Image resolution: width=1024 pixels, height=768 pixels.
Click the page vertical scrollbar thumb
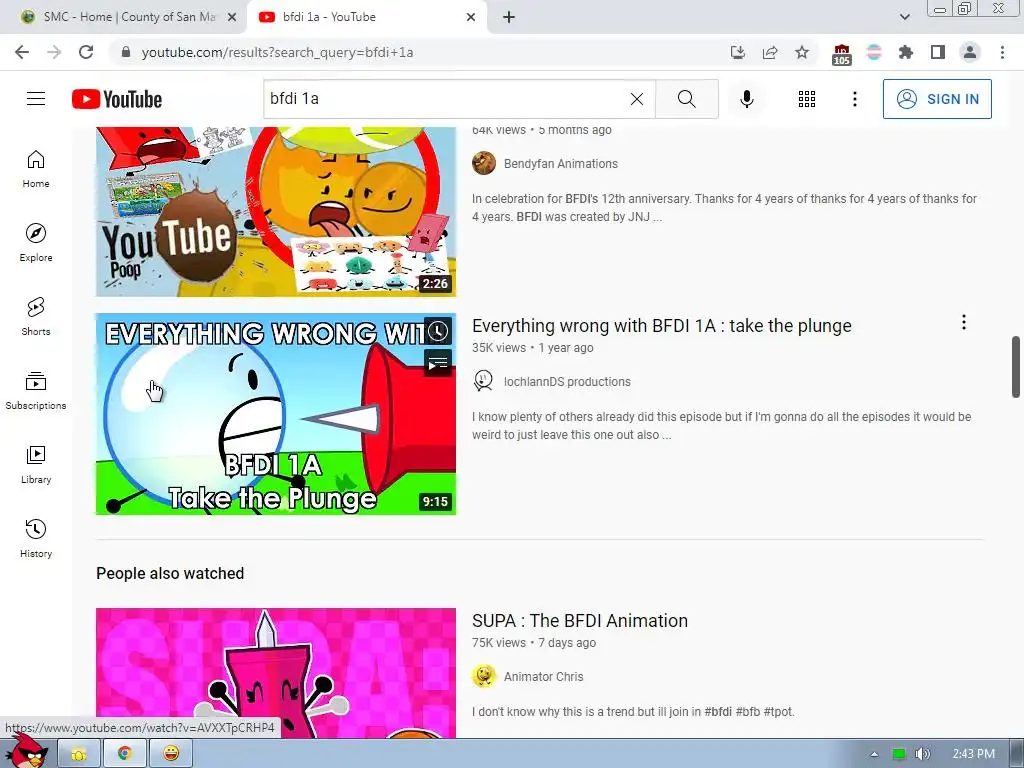[1016, 367]
